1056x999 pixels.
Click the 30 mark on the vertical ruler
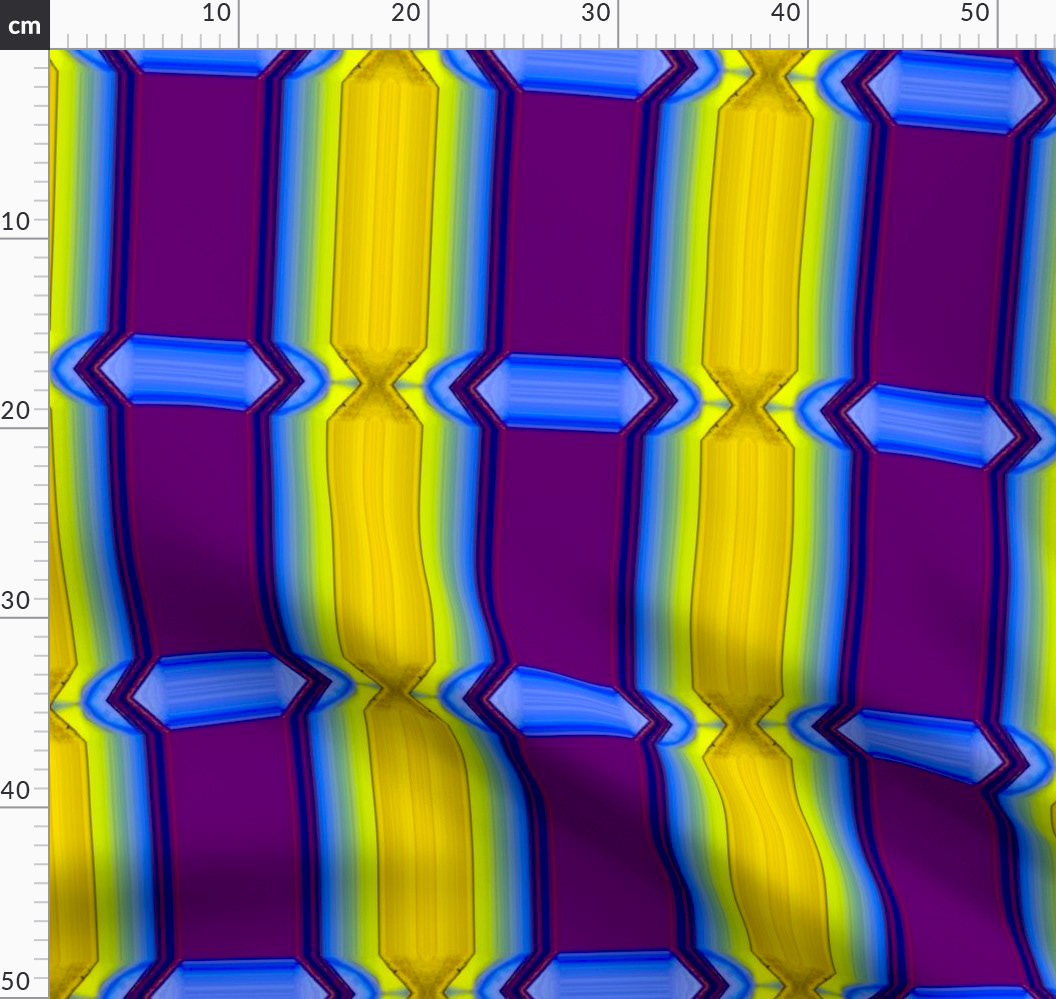(x=15, y=600)
